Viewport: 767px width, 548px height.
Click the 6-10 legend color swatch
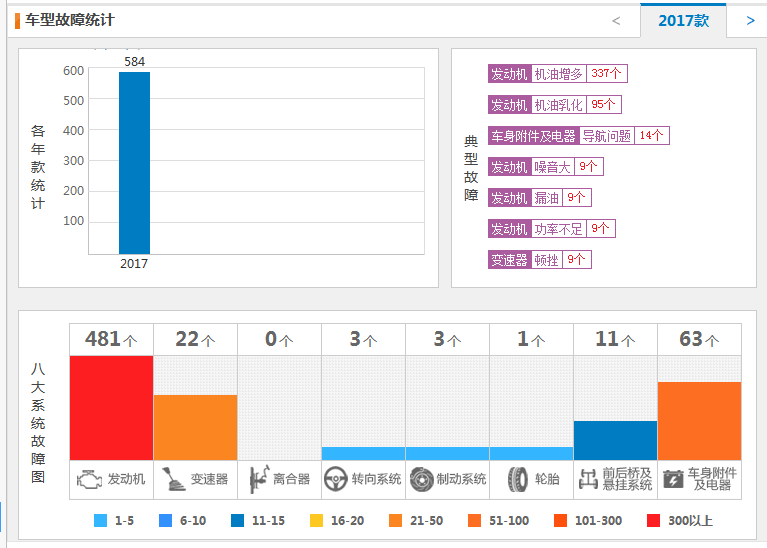point(165,521)
